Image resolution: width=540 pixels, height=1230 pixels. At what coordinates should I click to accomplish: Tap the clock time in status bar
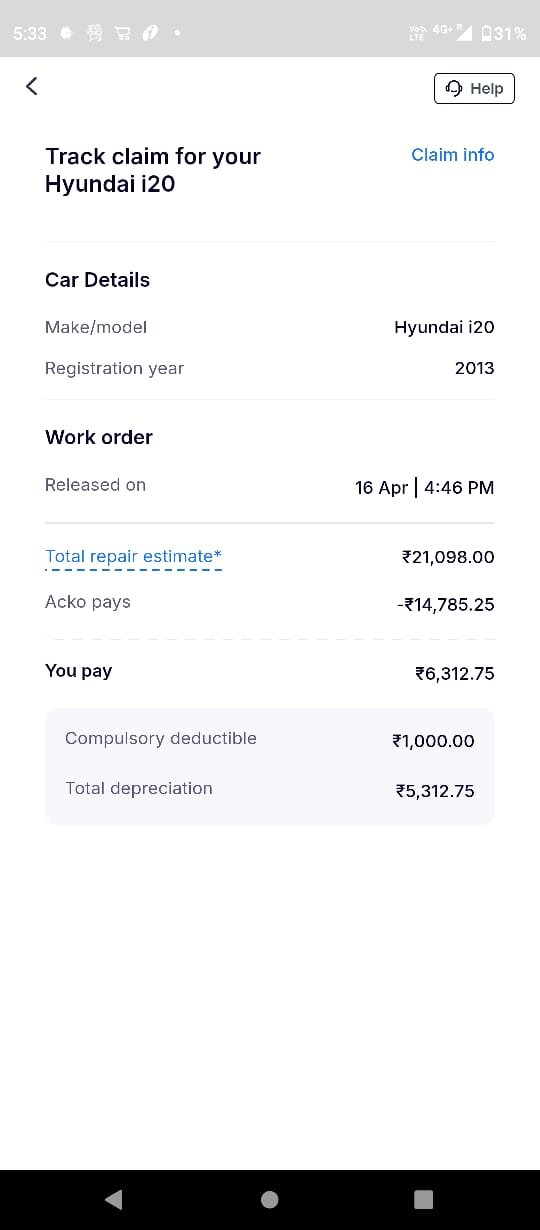[x=30, y=33]
